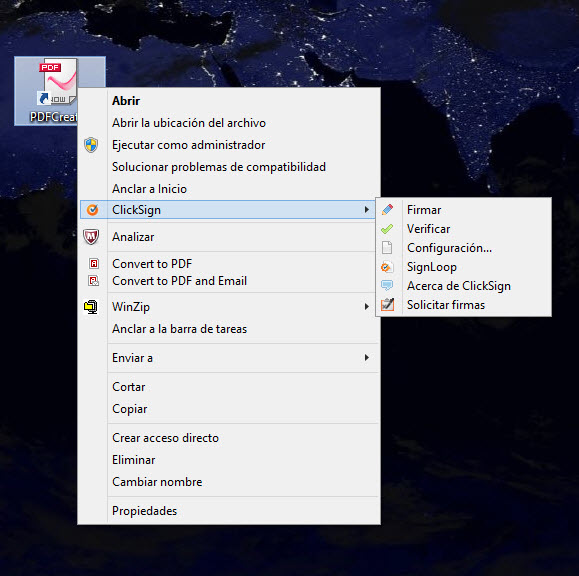Click the SignLoop icon in submenu

(x=387, y=267)
